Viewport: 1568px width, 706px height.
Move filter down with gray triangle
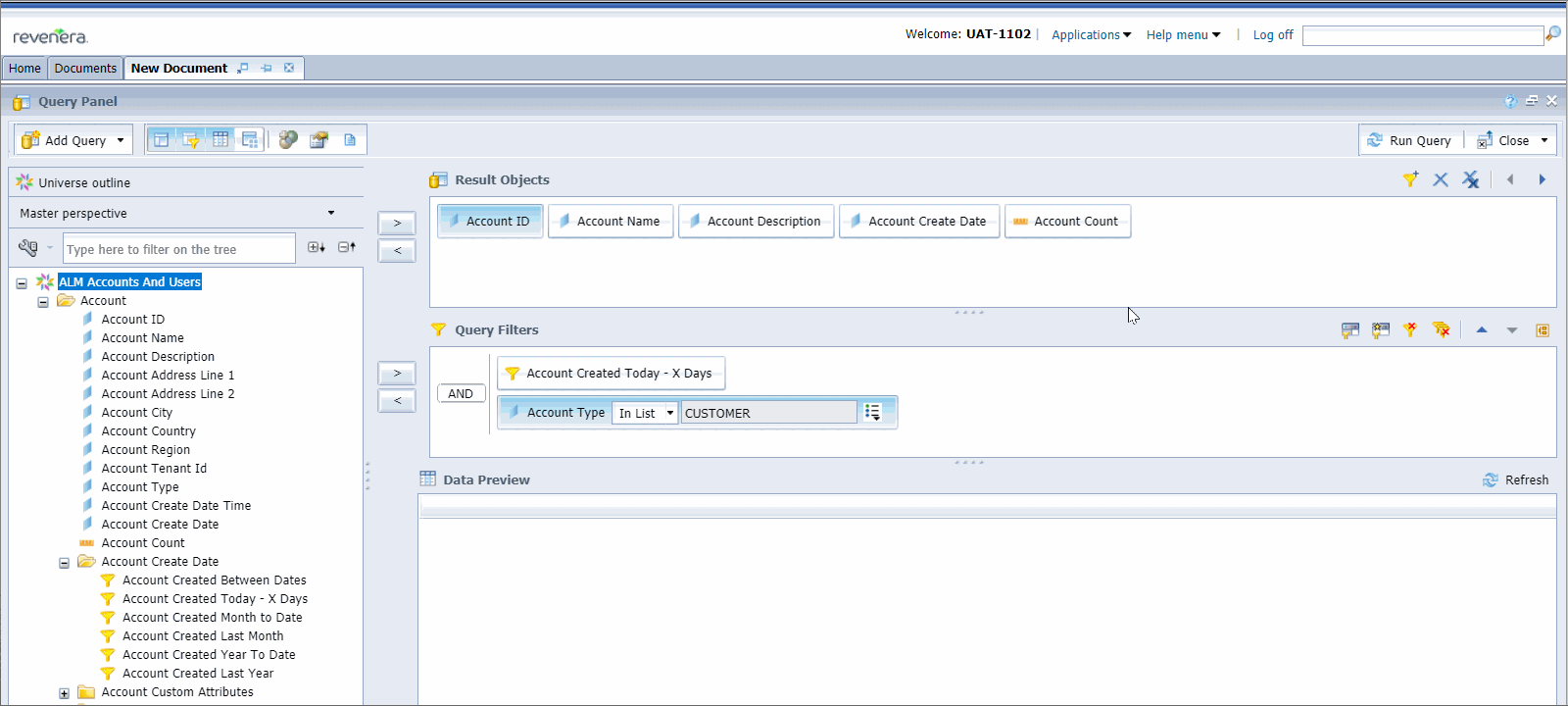[1512, 330]
